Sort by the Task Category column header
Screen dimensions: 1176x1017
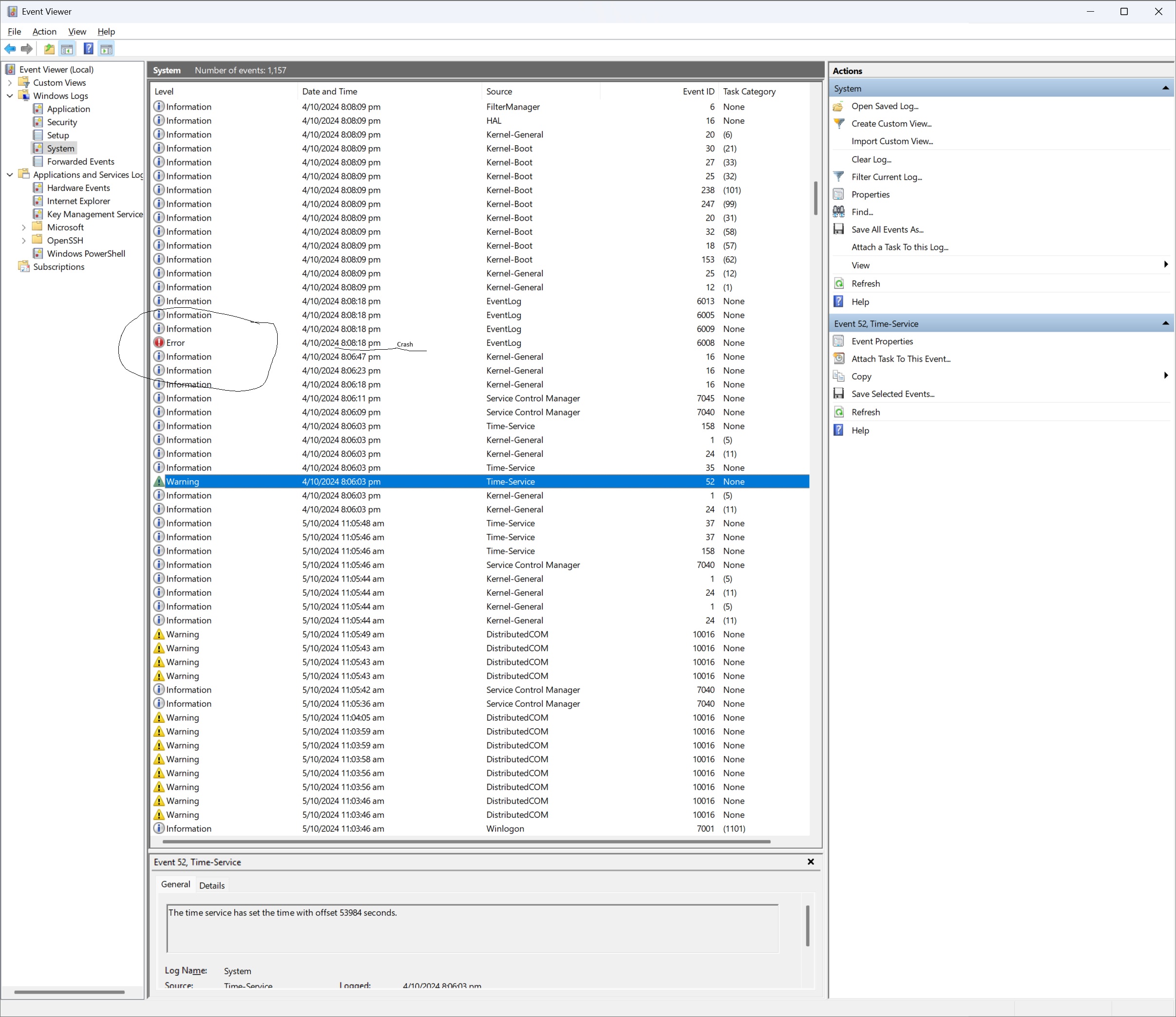[763, 92]
